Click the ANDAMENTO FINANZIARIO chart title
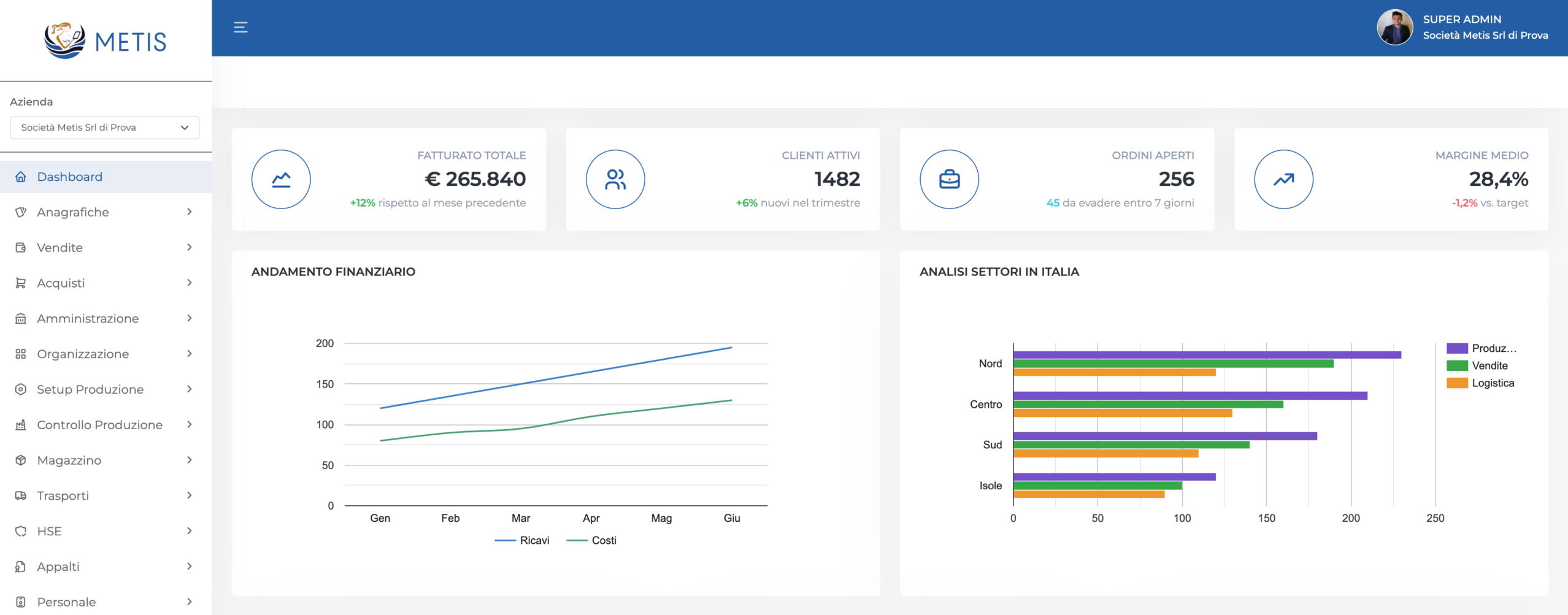Viewport: 1568px width, 615px height. click(x=333, y=272)
